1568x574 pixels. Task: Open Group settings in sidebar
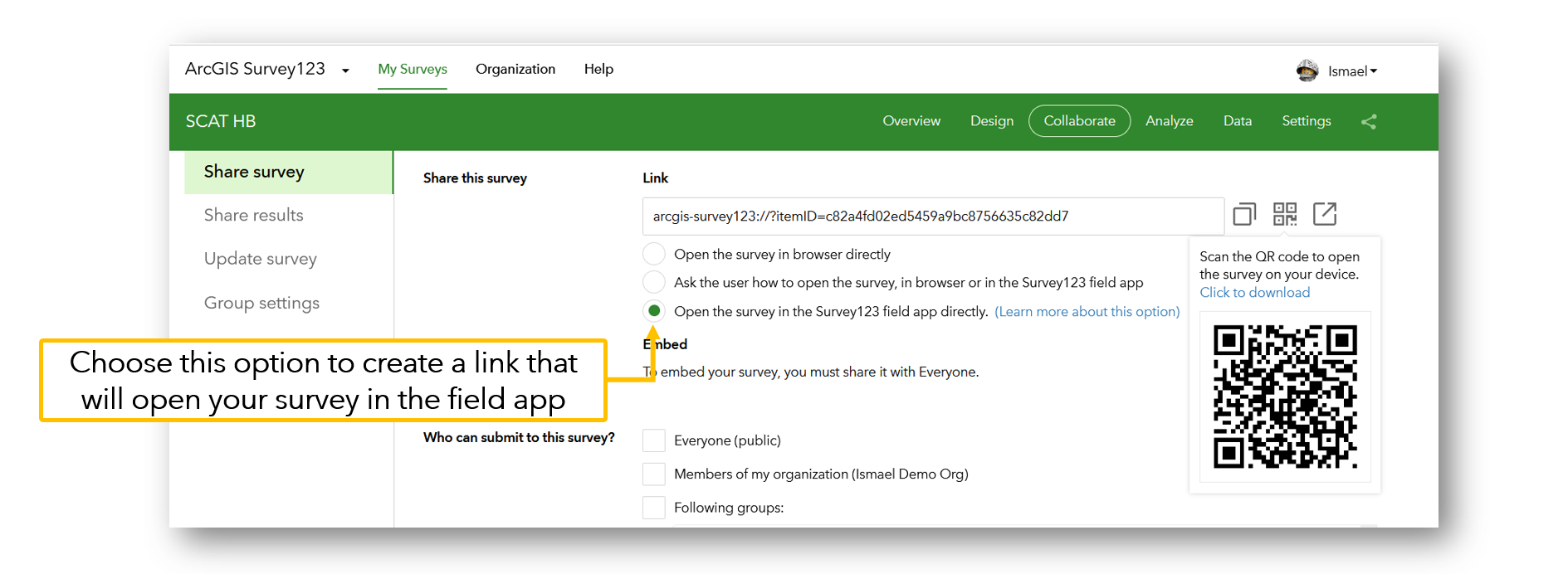tap(261, 303)
